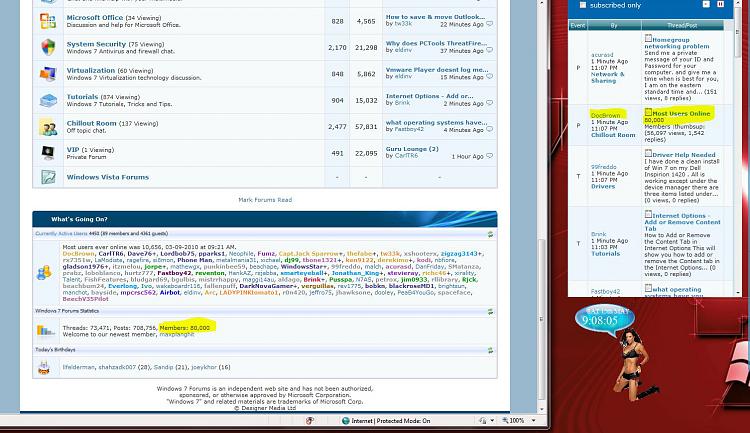
Task: Open birthday member Sandip's profile
Action: point(163,367)
